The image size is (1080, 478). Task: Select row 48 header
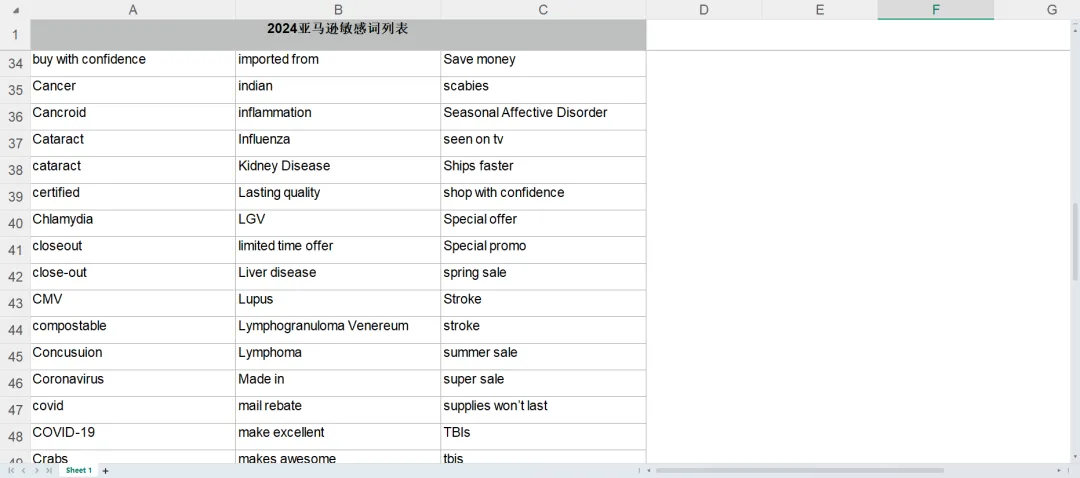pos(15,437)
